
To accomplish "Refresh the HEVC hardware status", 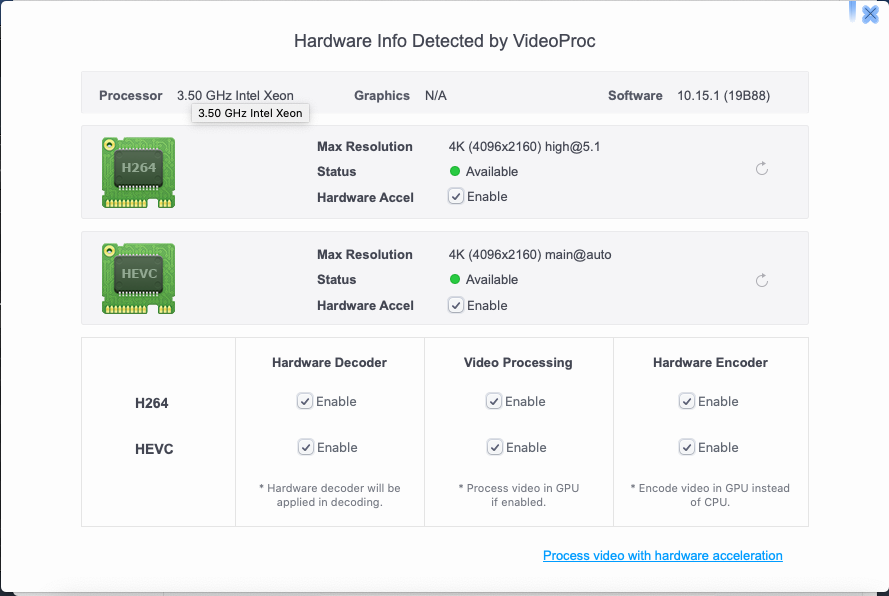I will tap(761, 280).
